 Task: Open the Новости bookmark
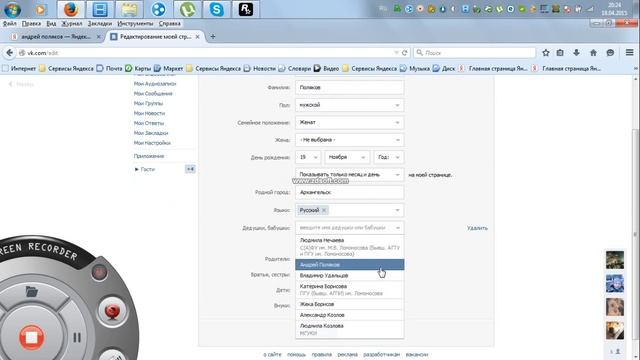tap(260, 69)
